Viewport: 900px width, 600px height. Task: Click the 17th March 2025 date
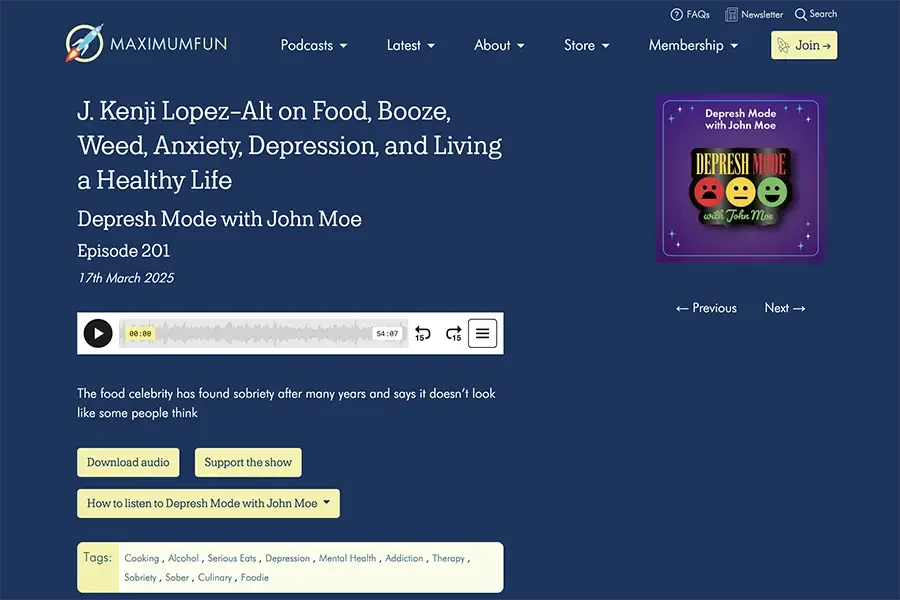(126, 278)
